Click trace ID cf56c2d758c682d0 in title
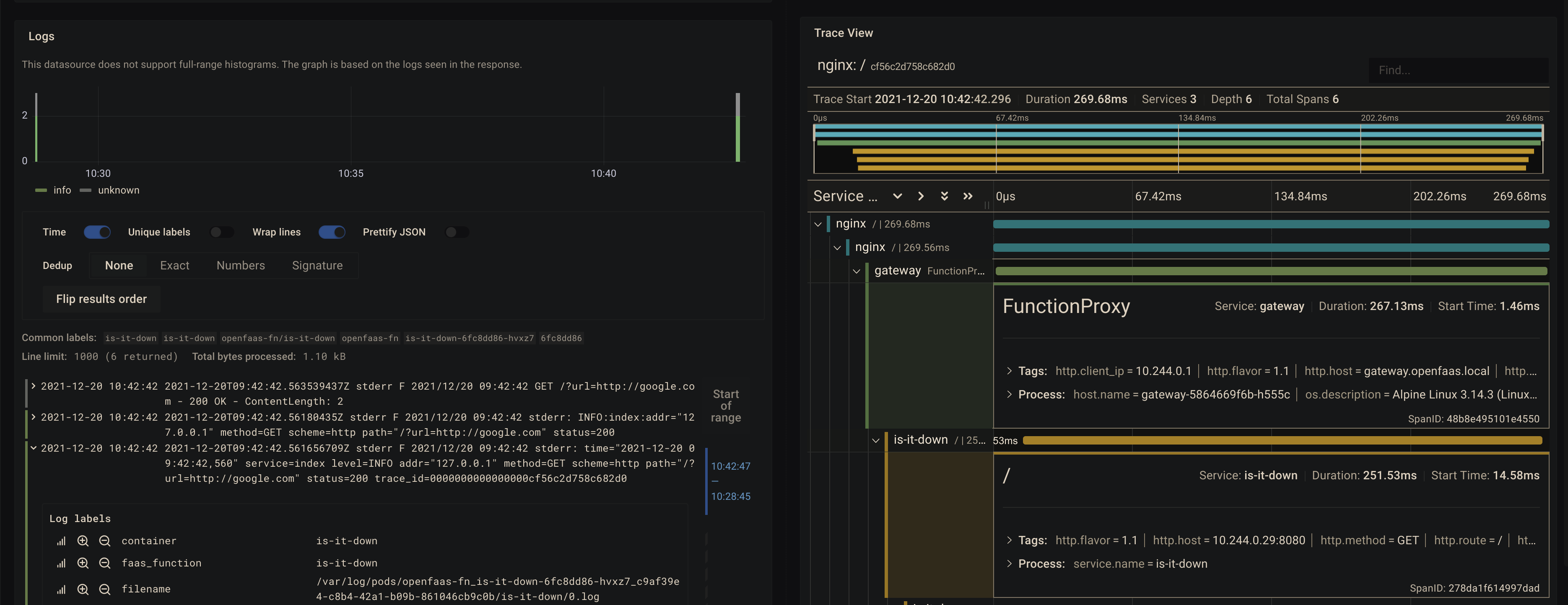This screenshot has width=1568, height=605. (912, 67)
